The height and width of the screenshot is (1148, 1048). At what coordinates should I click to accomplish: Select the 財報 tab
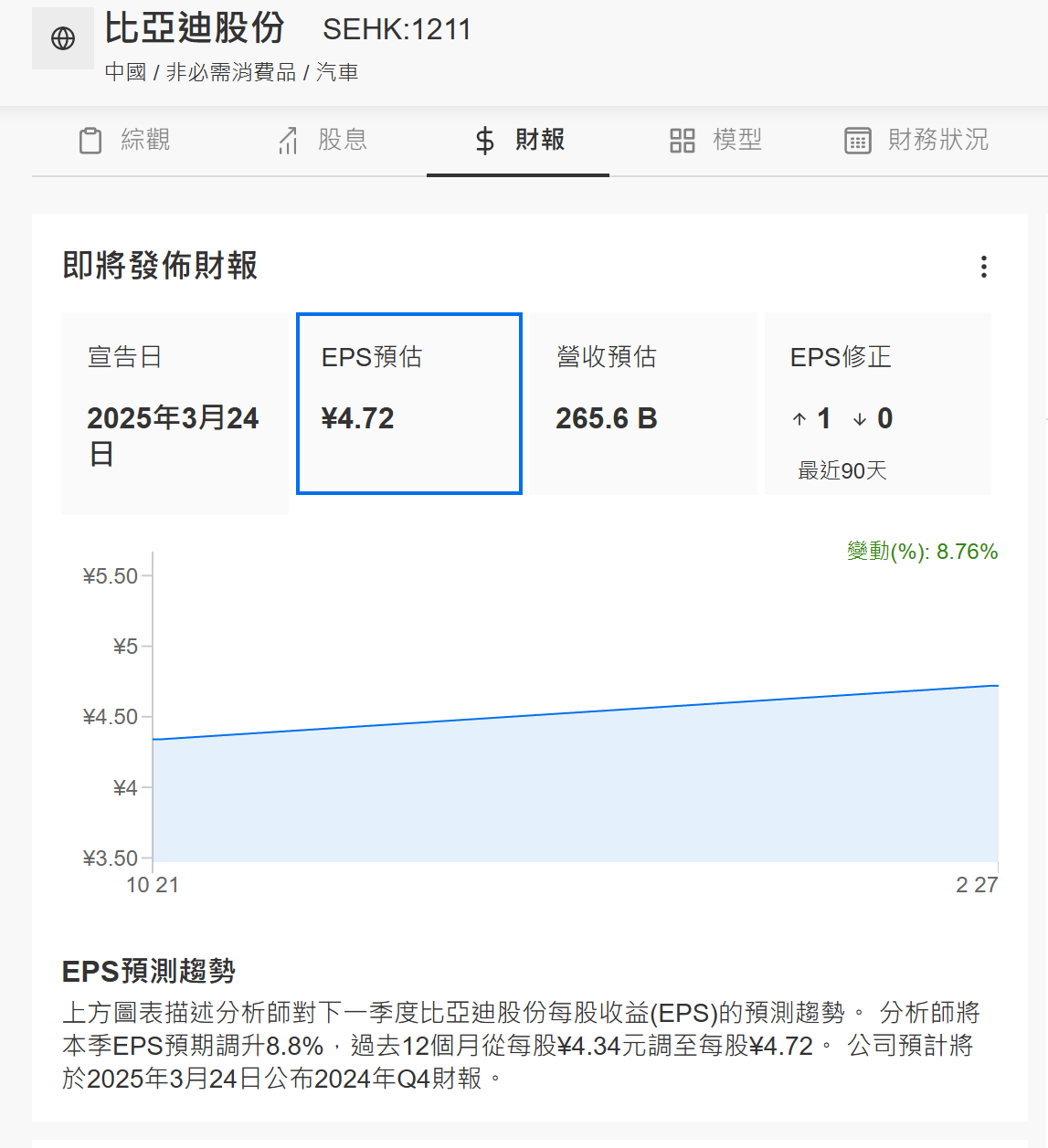coord(518,141)
